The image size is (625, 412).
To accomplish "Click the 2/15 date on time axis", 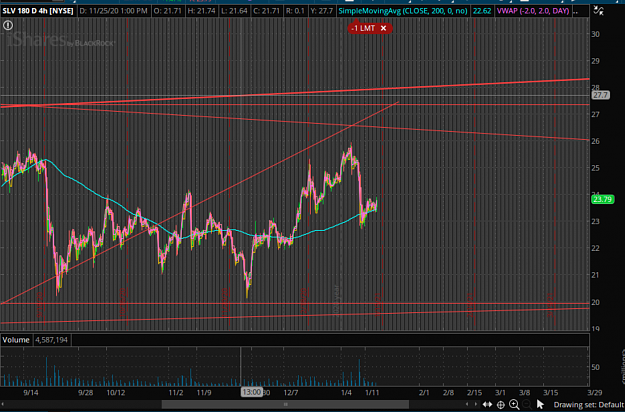I will point(474,392).
